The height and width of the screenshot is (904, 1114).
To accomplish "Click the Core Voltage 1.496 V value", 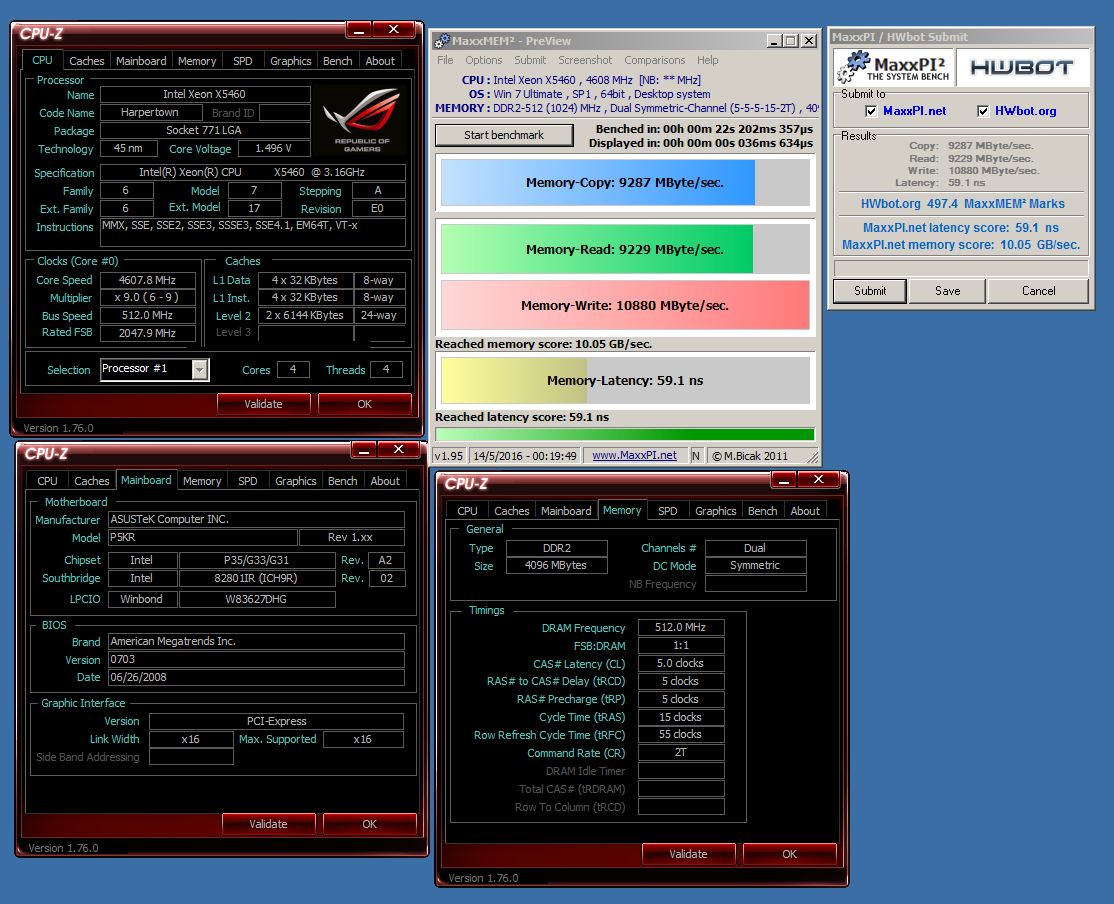I will point(274,149).
